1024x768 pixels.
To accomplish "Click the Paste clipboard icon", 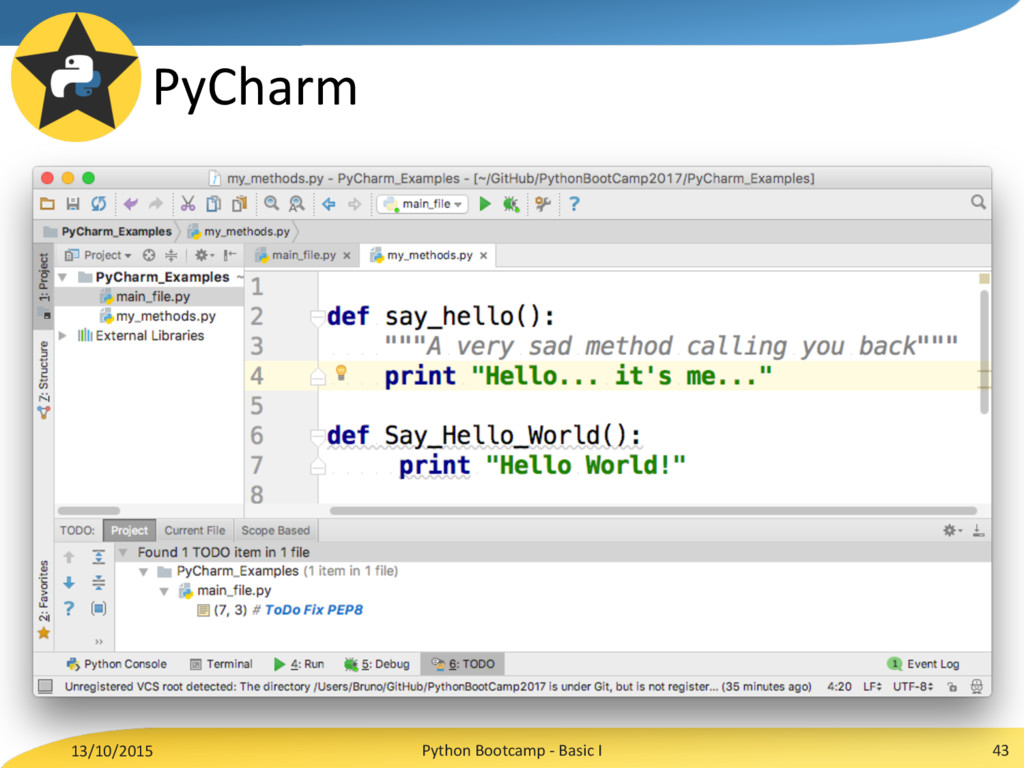I will tap(240, 204).
